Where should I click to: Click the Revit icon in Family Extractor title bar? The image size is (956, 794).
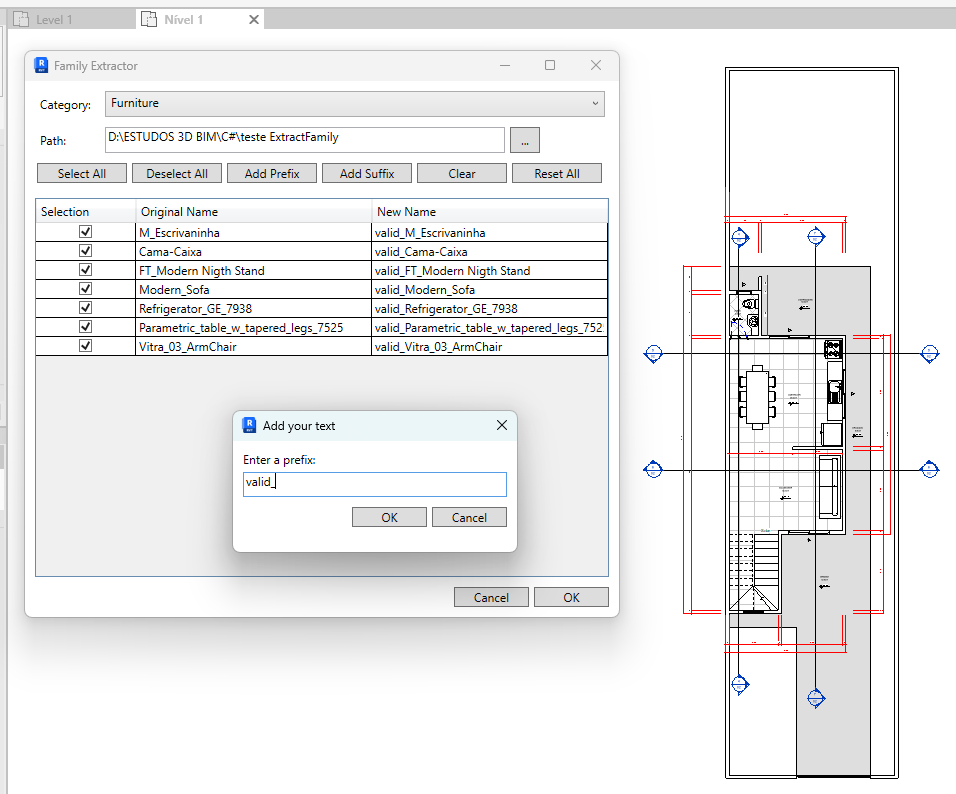(42, 66)
